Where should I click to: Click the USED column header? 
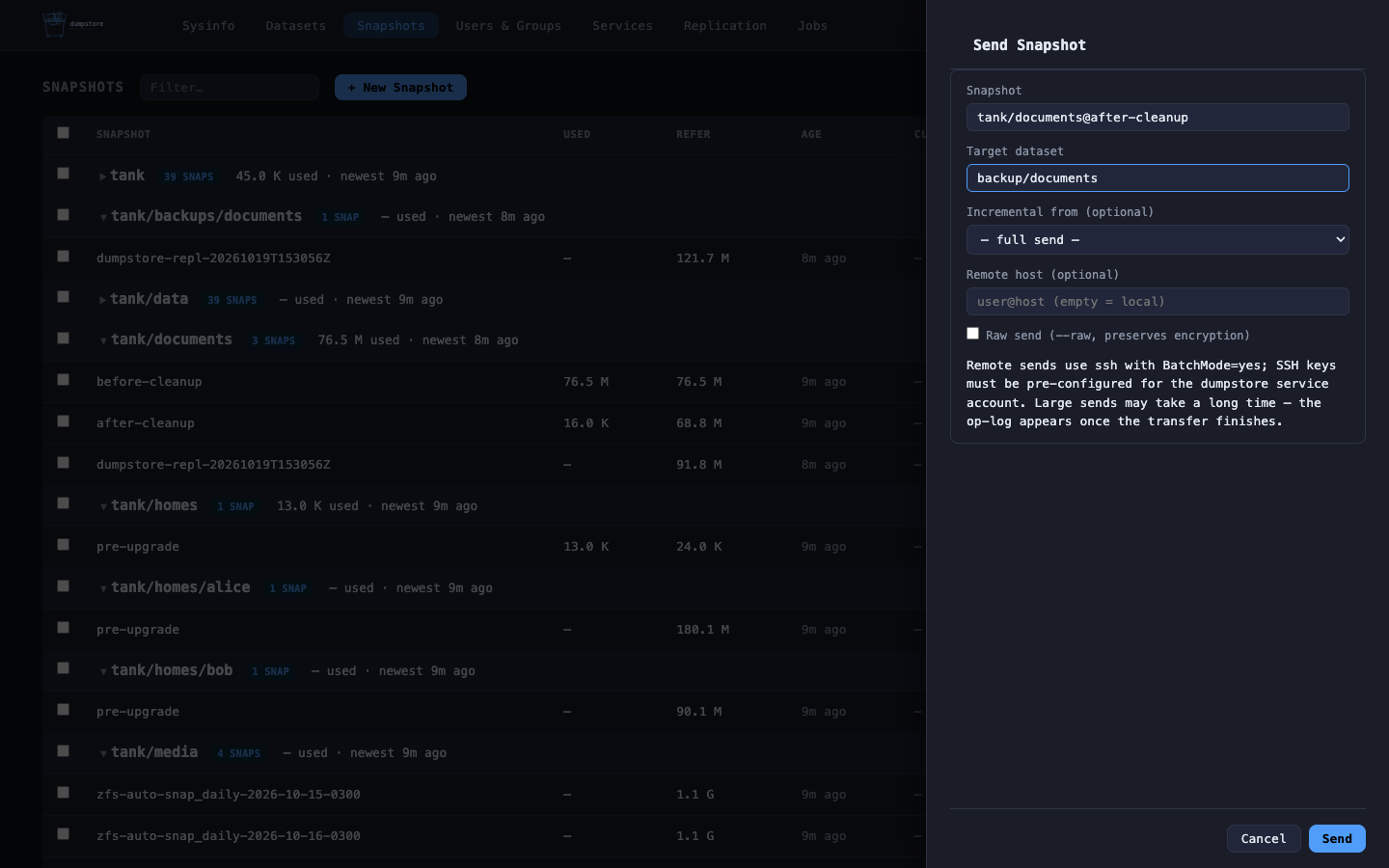[577, 134]
